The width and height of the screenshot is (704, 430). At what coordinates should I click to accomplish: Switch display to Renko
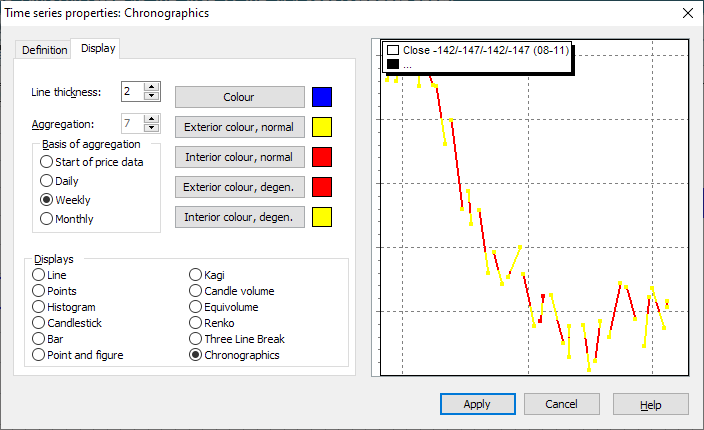click(x=196, y=323)
